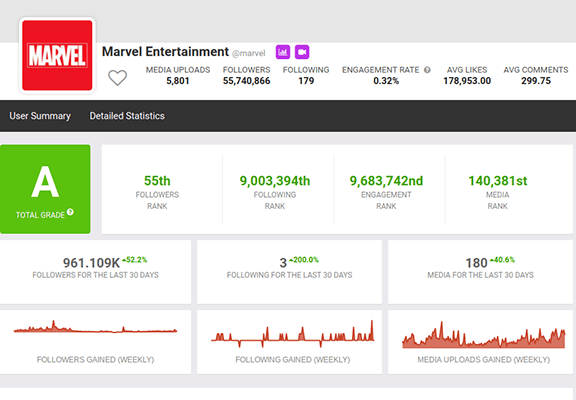Click the Followers For The Last 30 Days label
Screen dimensions: 576x400
coord(96,275)
